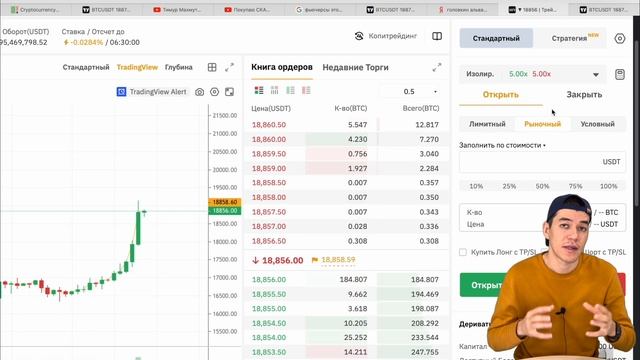Switch to the Google browser tab
This screenshot has width=640, height=360.
[320, 10]
